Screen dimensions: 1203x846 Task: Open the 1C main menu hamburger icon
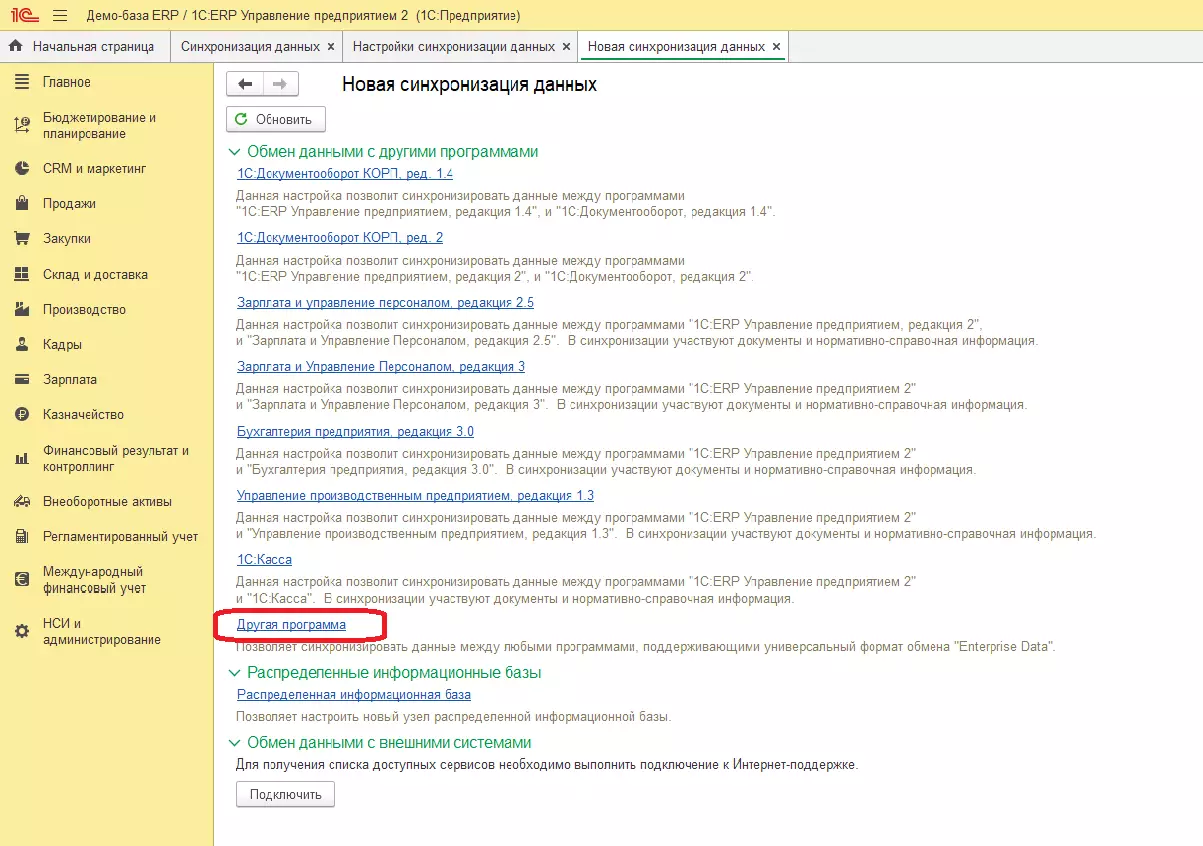pos(60,16)
